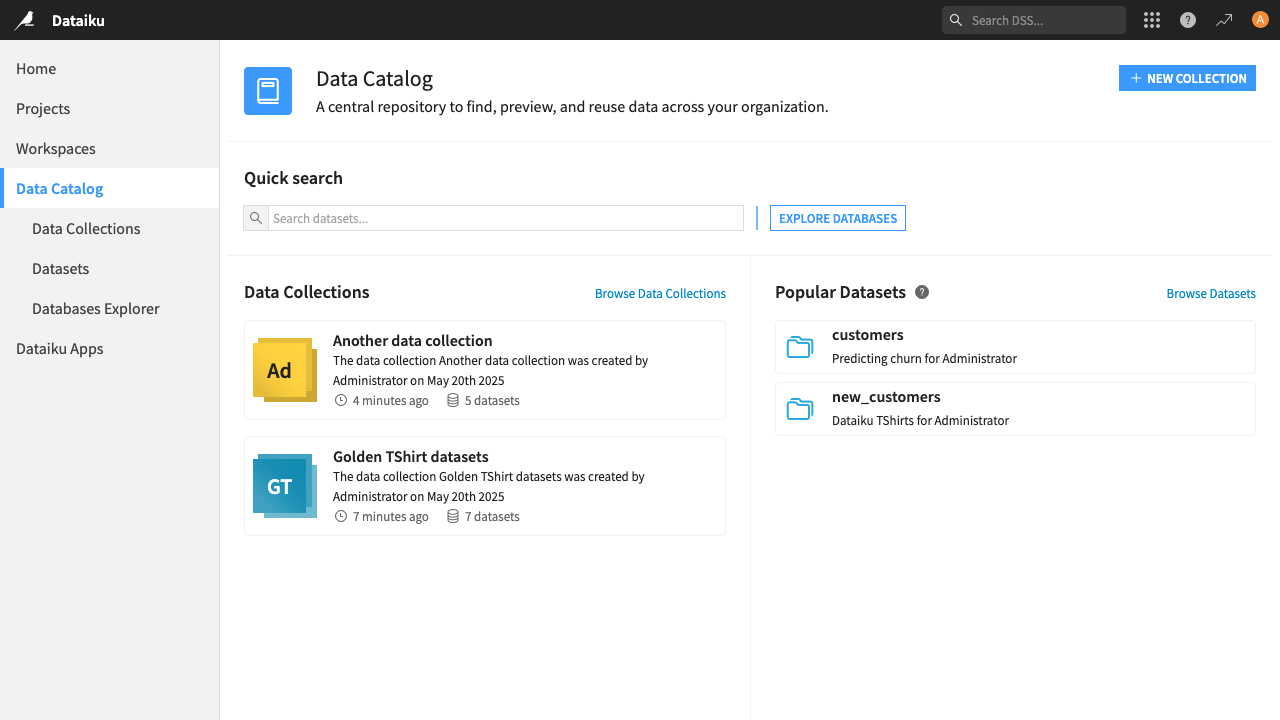Click clock icon on Another data collection
The width and height of the screenshot is (1280, 720).
point(341,400)
